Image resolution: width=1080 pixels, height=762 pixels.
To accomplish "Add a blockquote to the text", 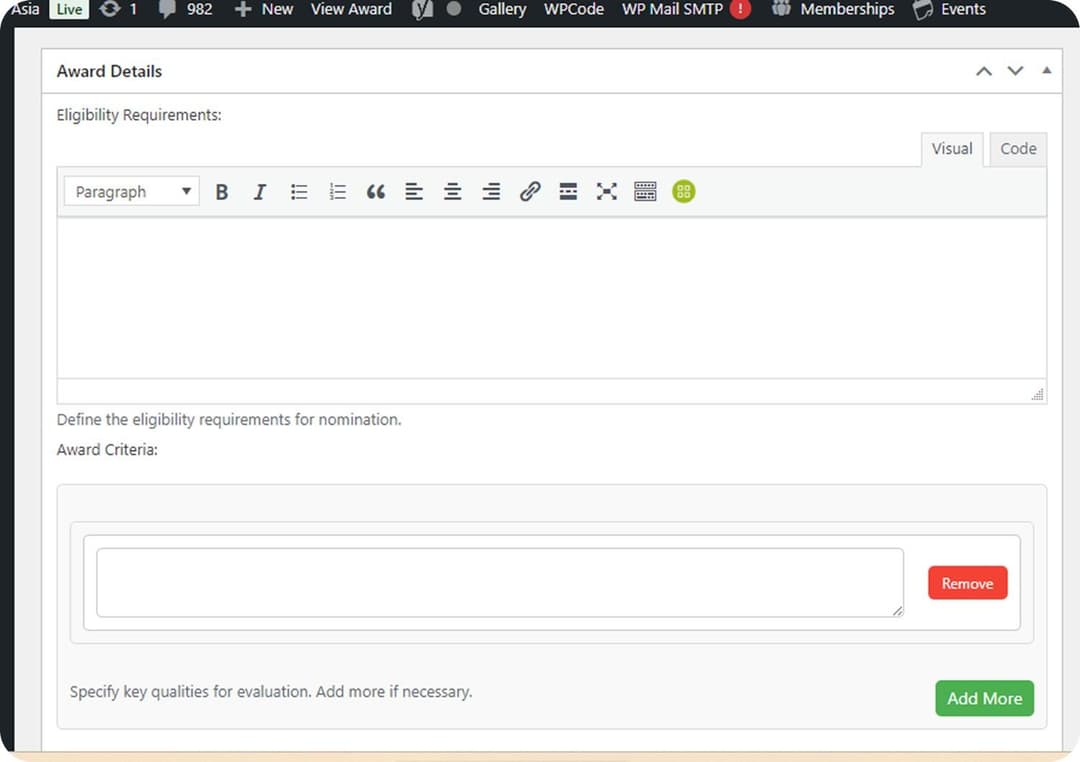I will pos(375,191).
